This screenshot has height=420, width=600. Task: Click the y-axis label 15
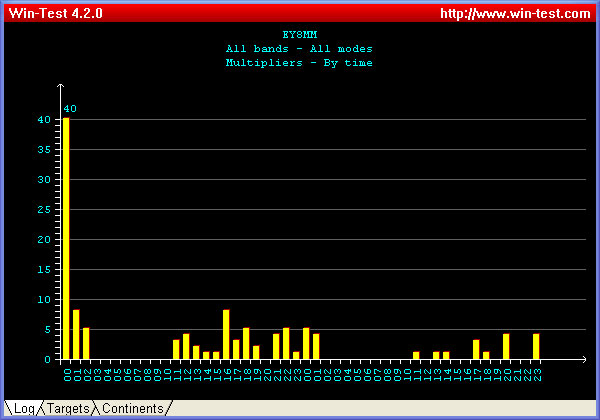coord(44,270)
